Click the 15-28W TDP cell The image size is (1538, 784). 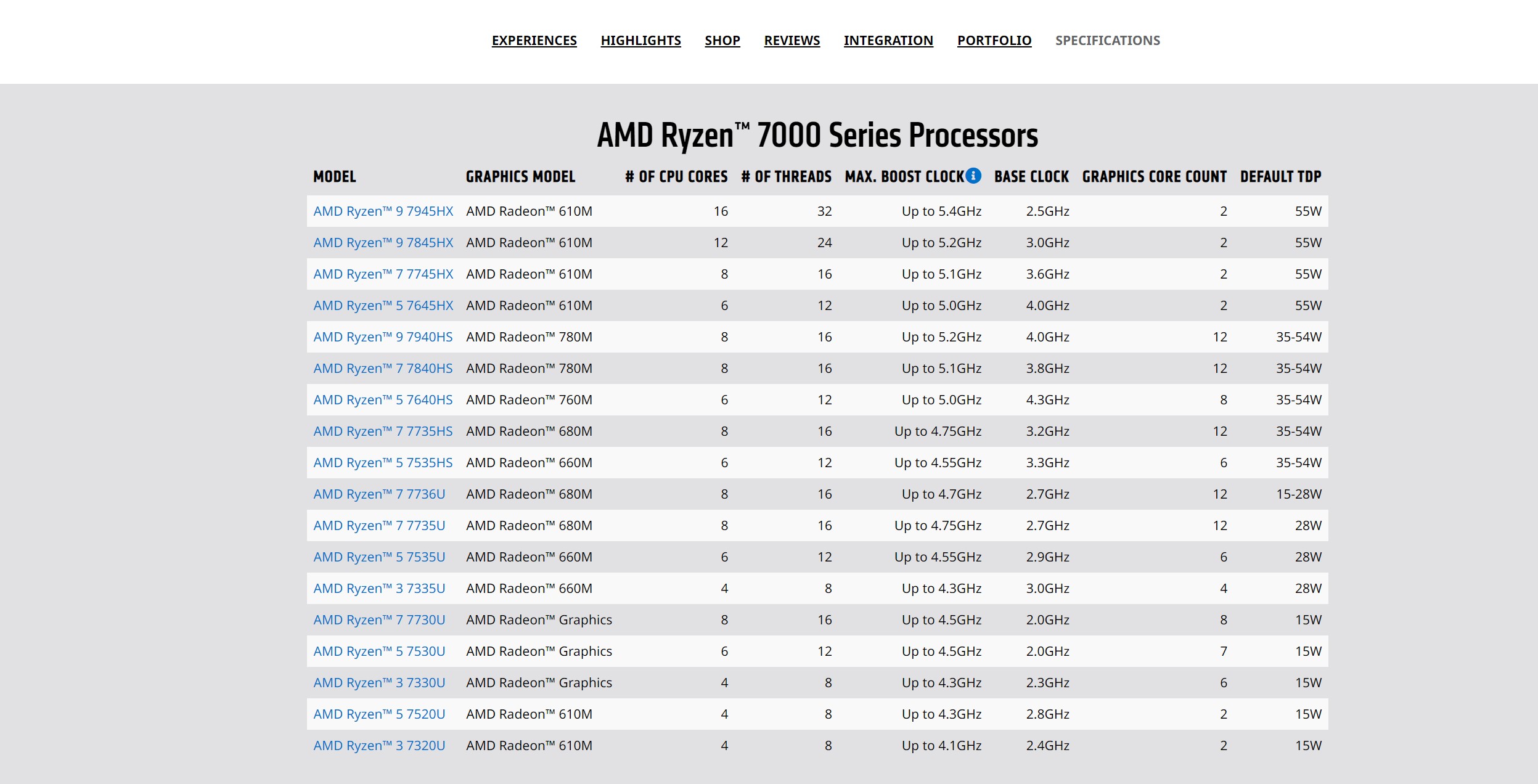click(1298, 494)
